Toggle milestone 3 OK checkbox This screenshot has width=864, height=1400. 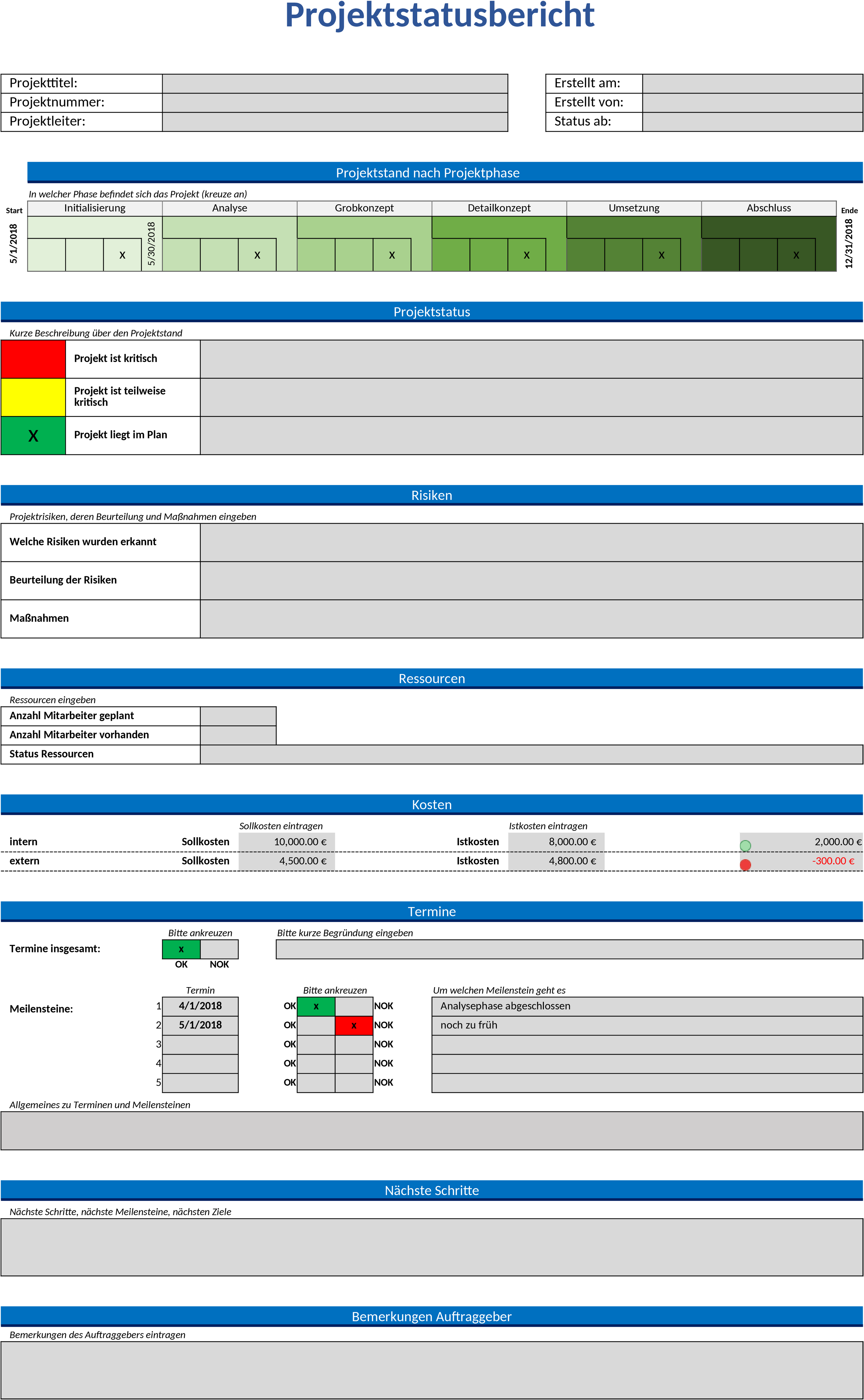click(x=316, y=1044)
